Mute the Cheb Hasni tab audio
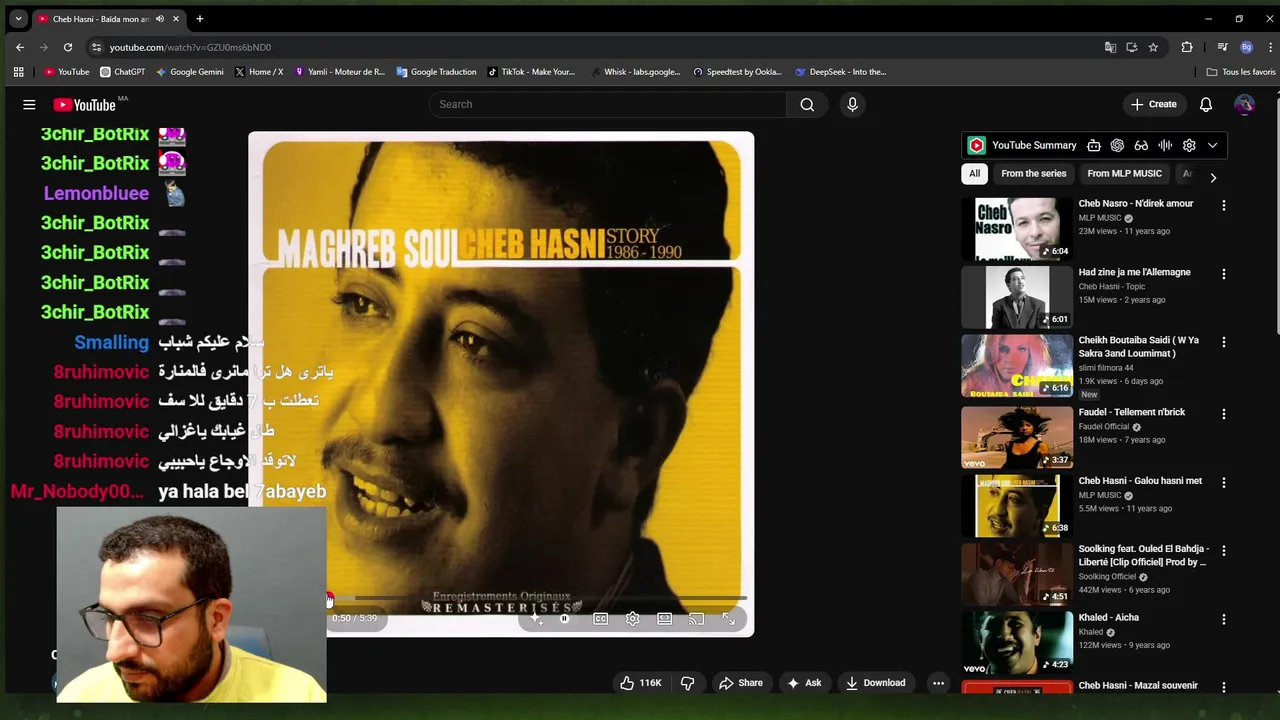 [159, 19]
